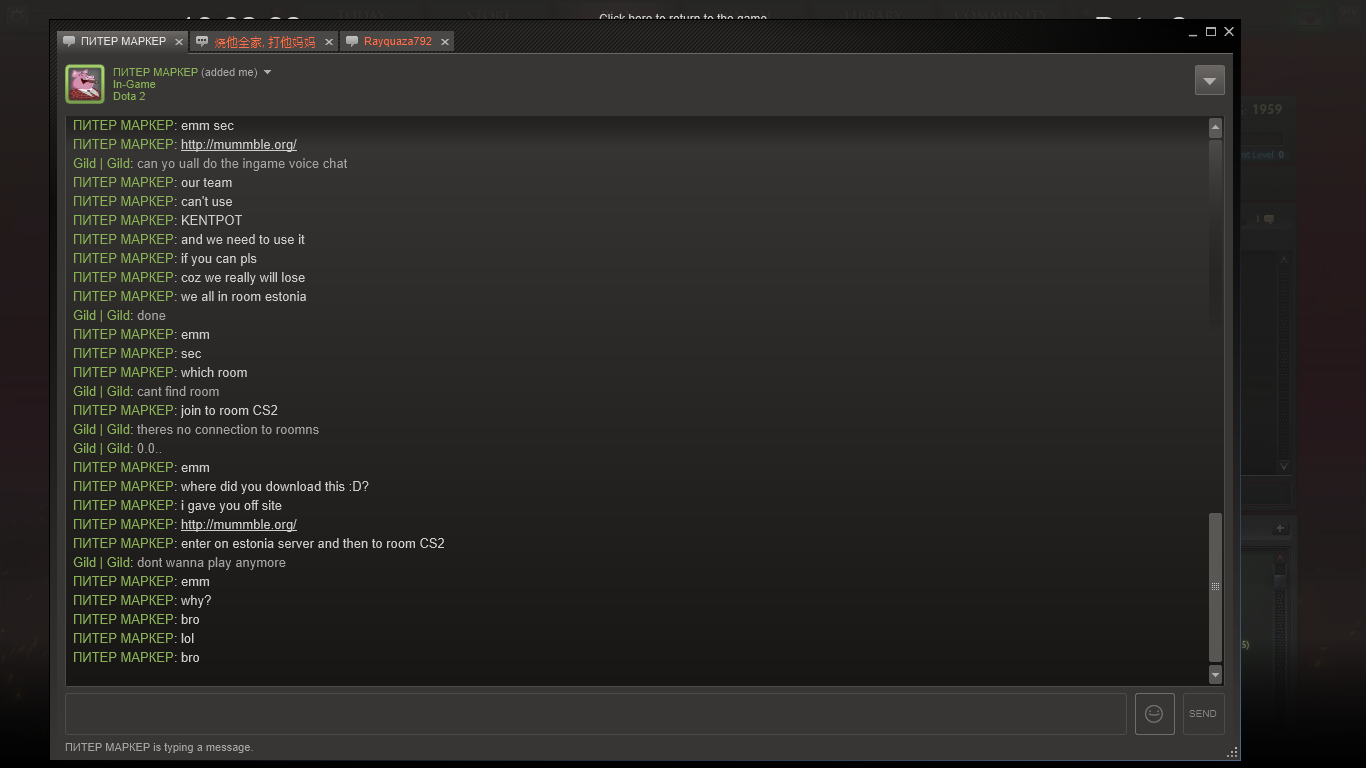
Task: Click "Click here to return to the game"
Action: point(683,18)
